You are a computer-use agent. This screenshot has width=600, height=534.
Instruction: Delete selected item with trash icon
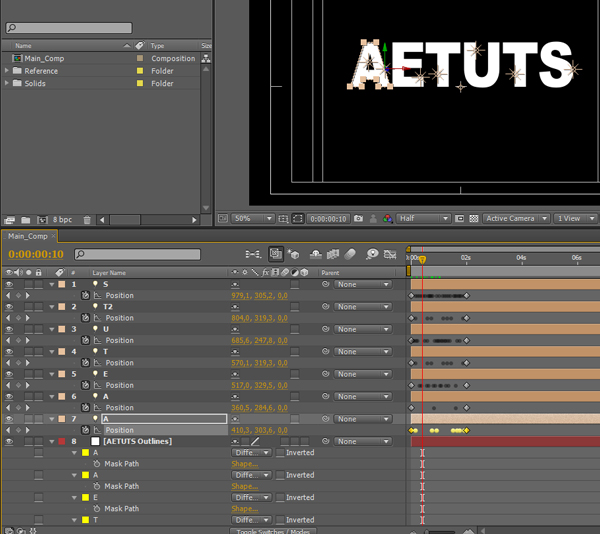pos(87,220)
